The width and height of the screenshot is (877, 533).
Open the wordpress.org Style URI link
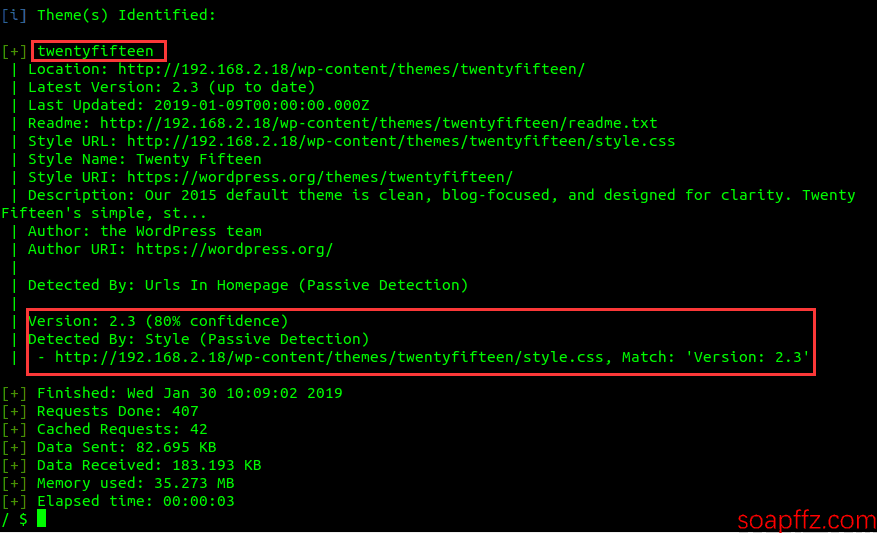pos(320,177)
